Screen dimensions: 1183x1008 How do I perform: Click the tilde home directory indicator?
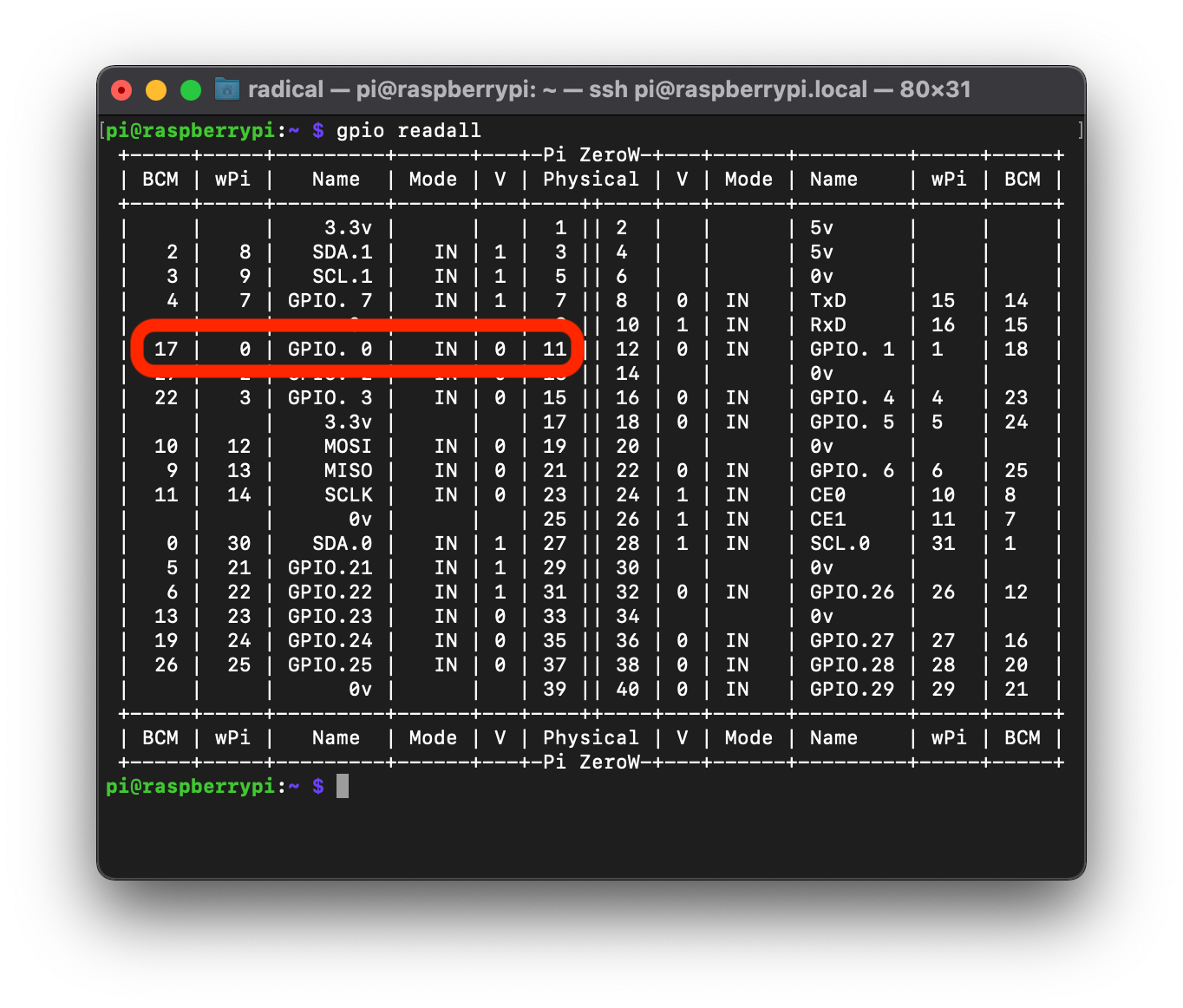pos(292,130)
